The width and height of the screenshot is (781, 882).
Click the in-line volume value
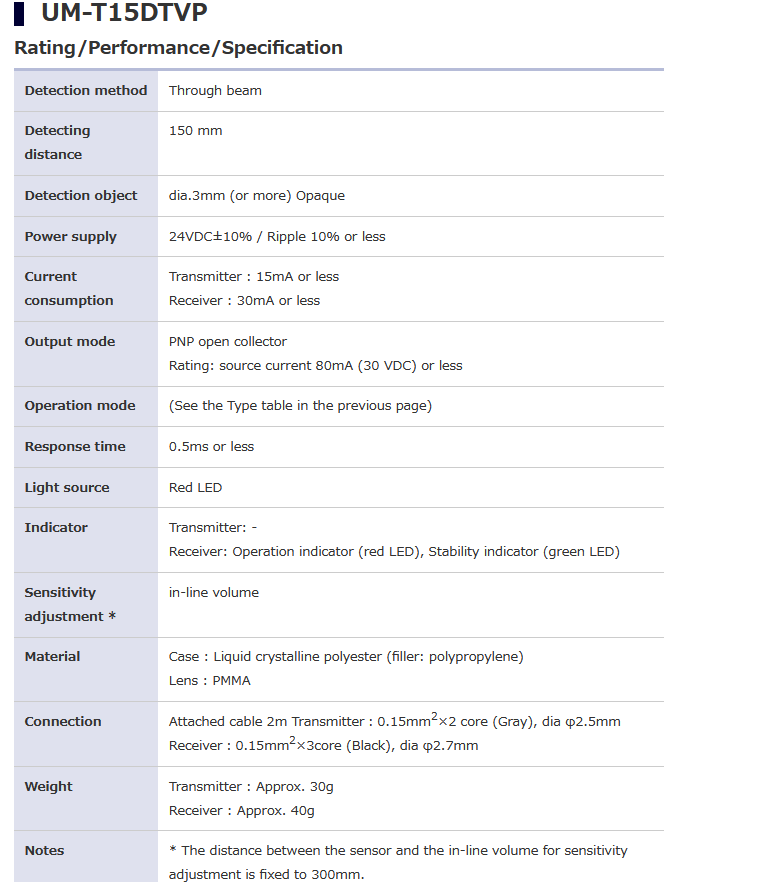point(214,593)
